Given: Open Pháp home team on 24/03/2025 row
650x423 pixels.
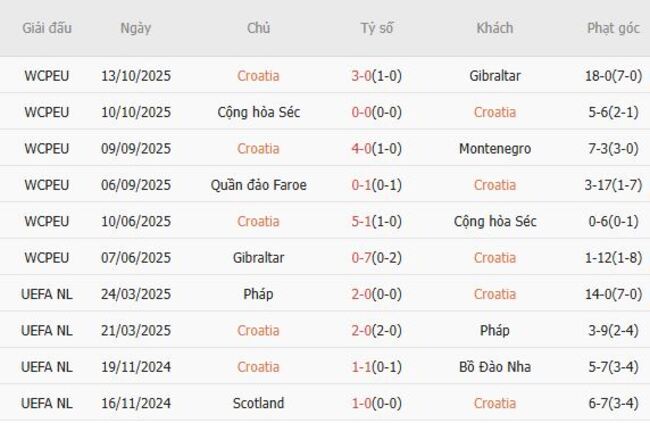Looking at the screenshot, I should (258, 294).
